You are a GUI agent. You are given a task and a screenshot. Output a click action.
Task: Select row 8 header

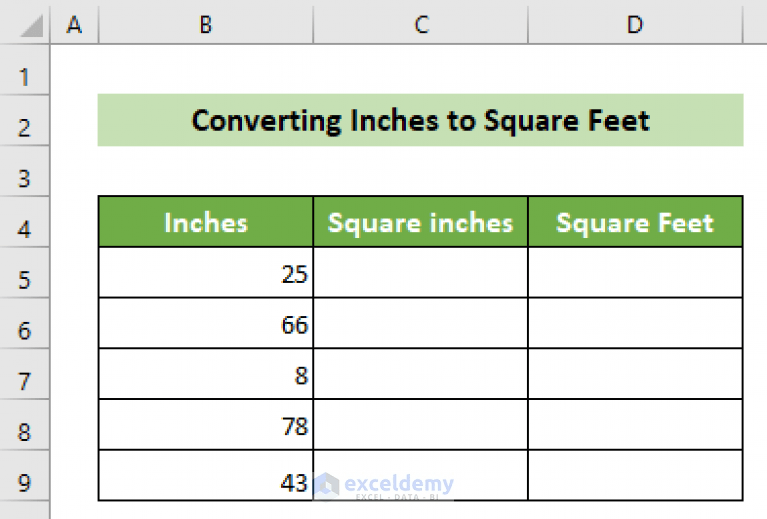[24, 425]
